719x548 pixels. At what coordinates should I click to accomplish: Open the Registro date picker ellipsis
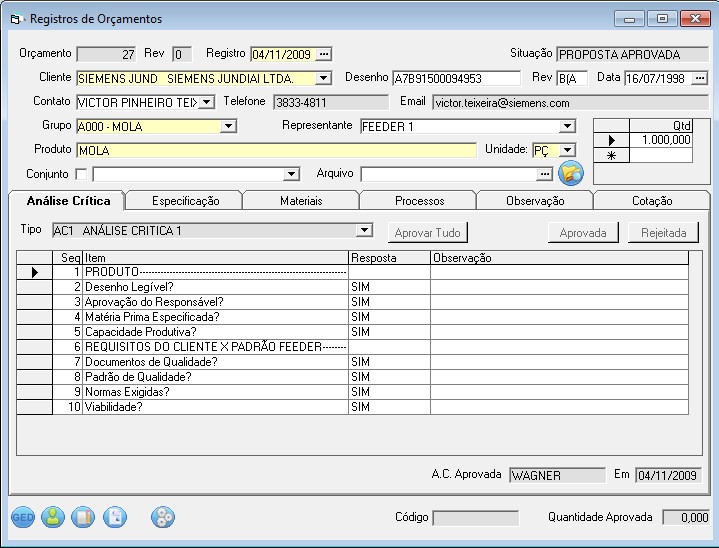coord(324,54)
